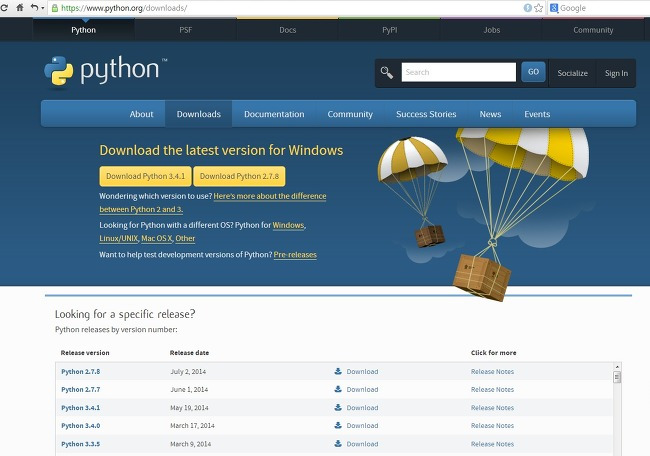Screen dimensions: 650x456
Task: Click the Sign In button
Action: coord(616,73)
